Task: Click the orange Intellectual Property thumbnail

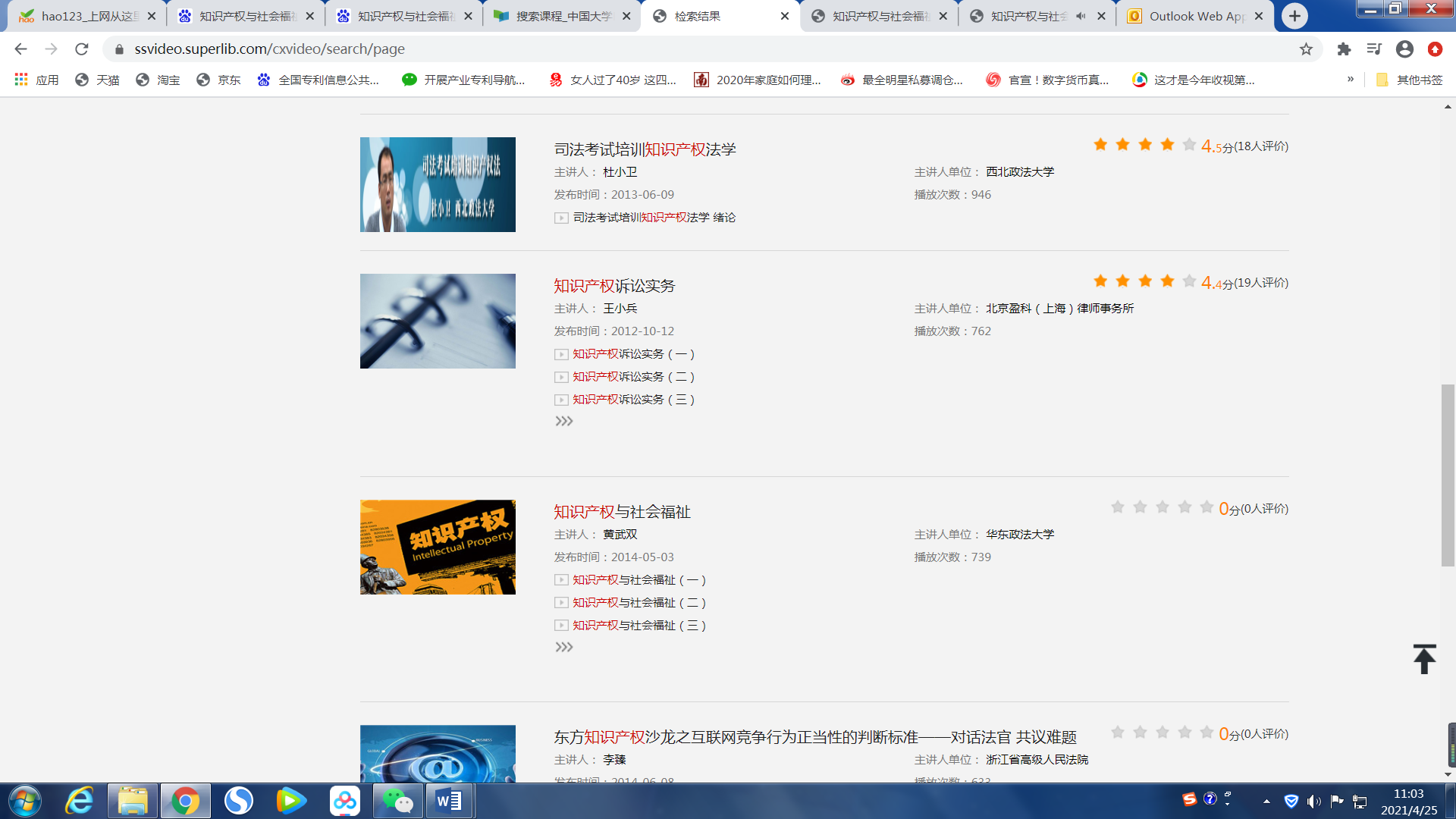Action: click(x=438, y=547)
